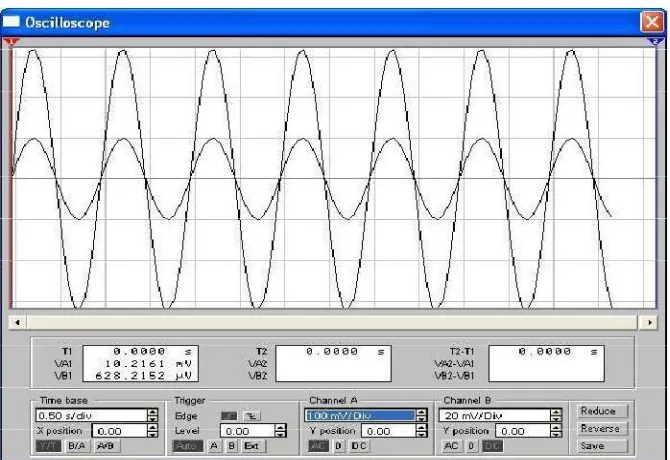The height and width of the screenshot is (460, 670).
Task: Select B/A display mode
Action: [x=76, y=446]
